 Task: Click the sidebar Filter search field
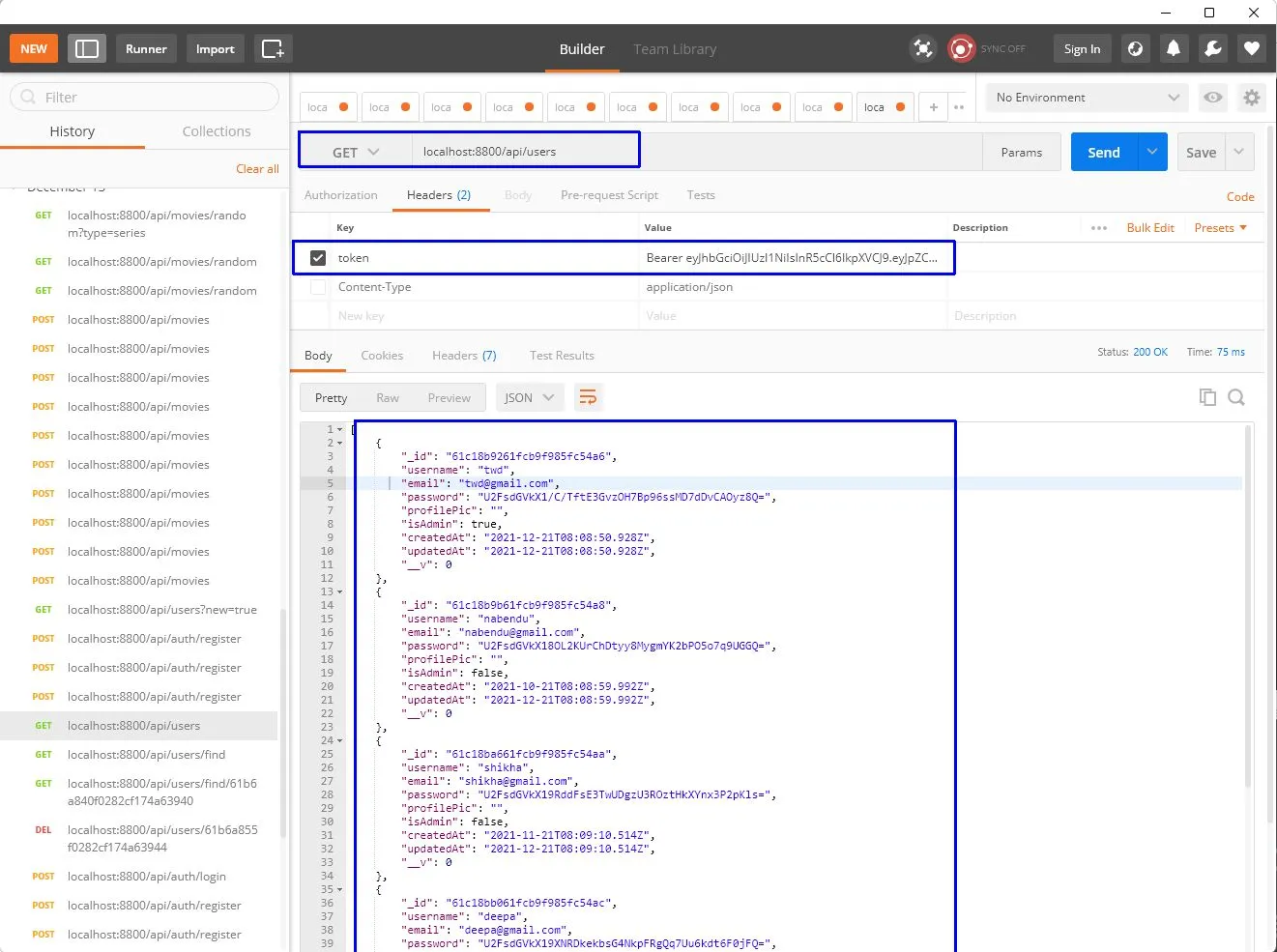[x=145, y=97]
